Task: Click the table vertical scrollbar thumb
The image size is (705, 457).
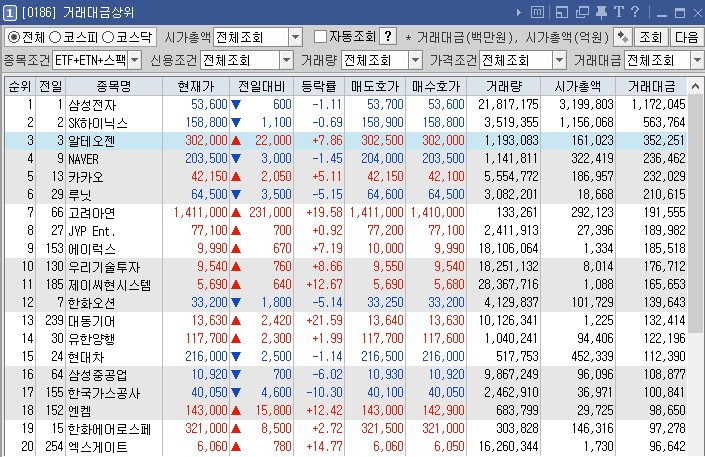Action: [696, 214]
